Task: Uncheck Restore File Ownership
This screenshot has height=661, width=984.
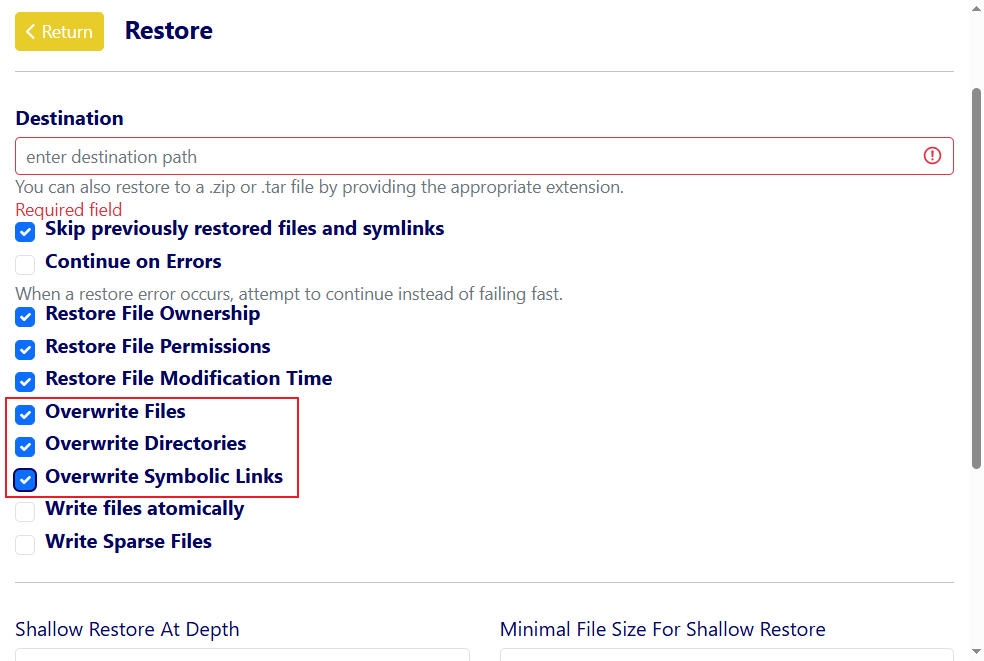Action: tap(26, 318)
